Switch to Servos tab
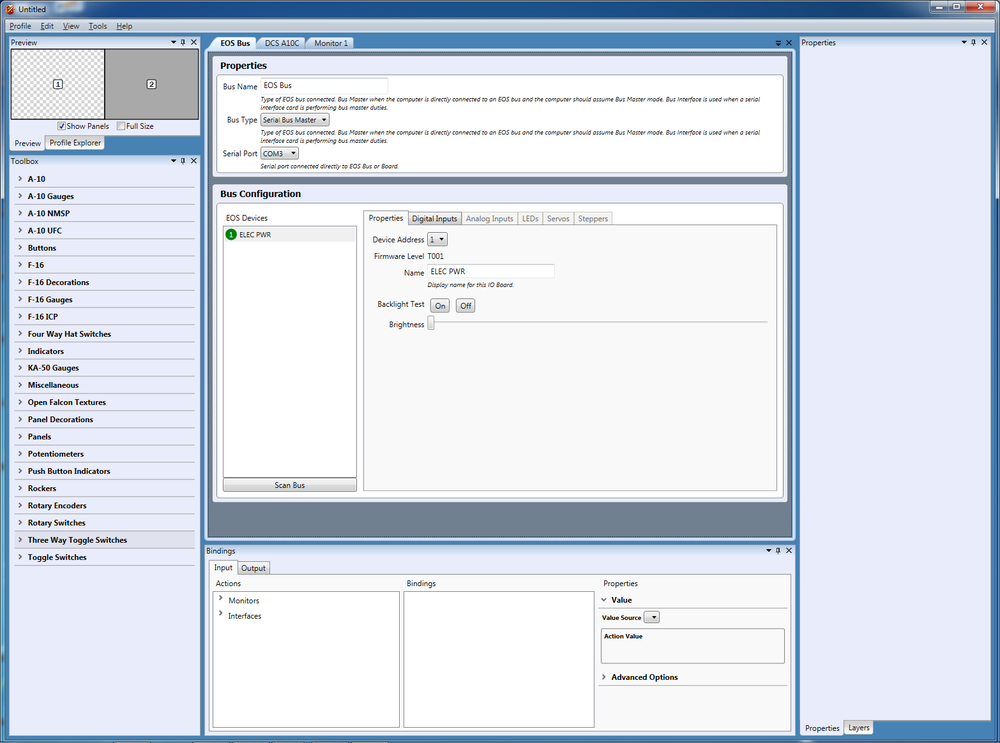The width and height of the screenshot is (1000, 743). [x=558, y=218]
